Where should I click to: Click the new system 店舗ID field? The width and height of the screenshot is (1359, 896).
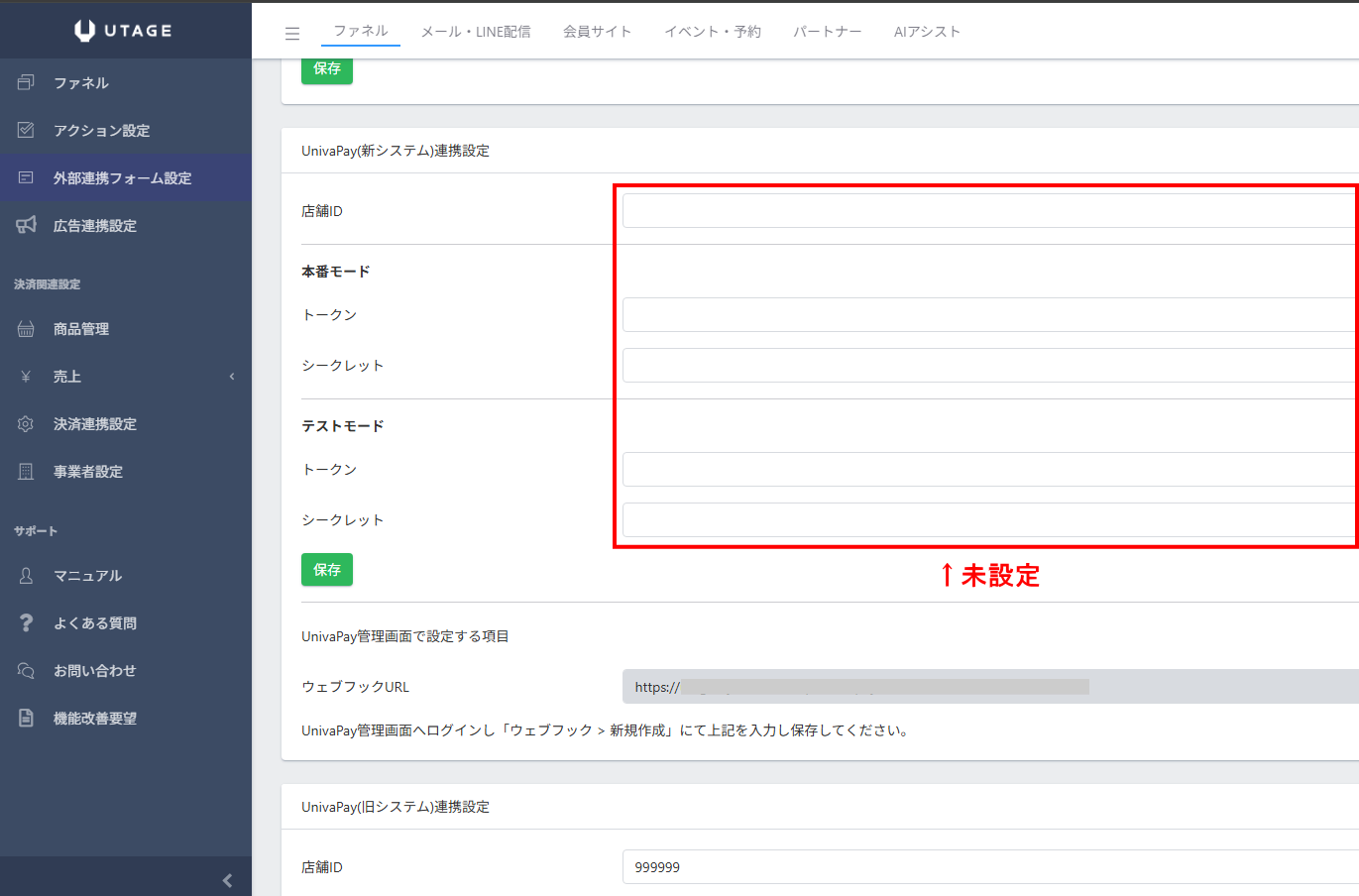987,211
